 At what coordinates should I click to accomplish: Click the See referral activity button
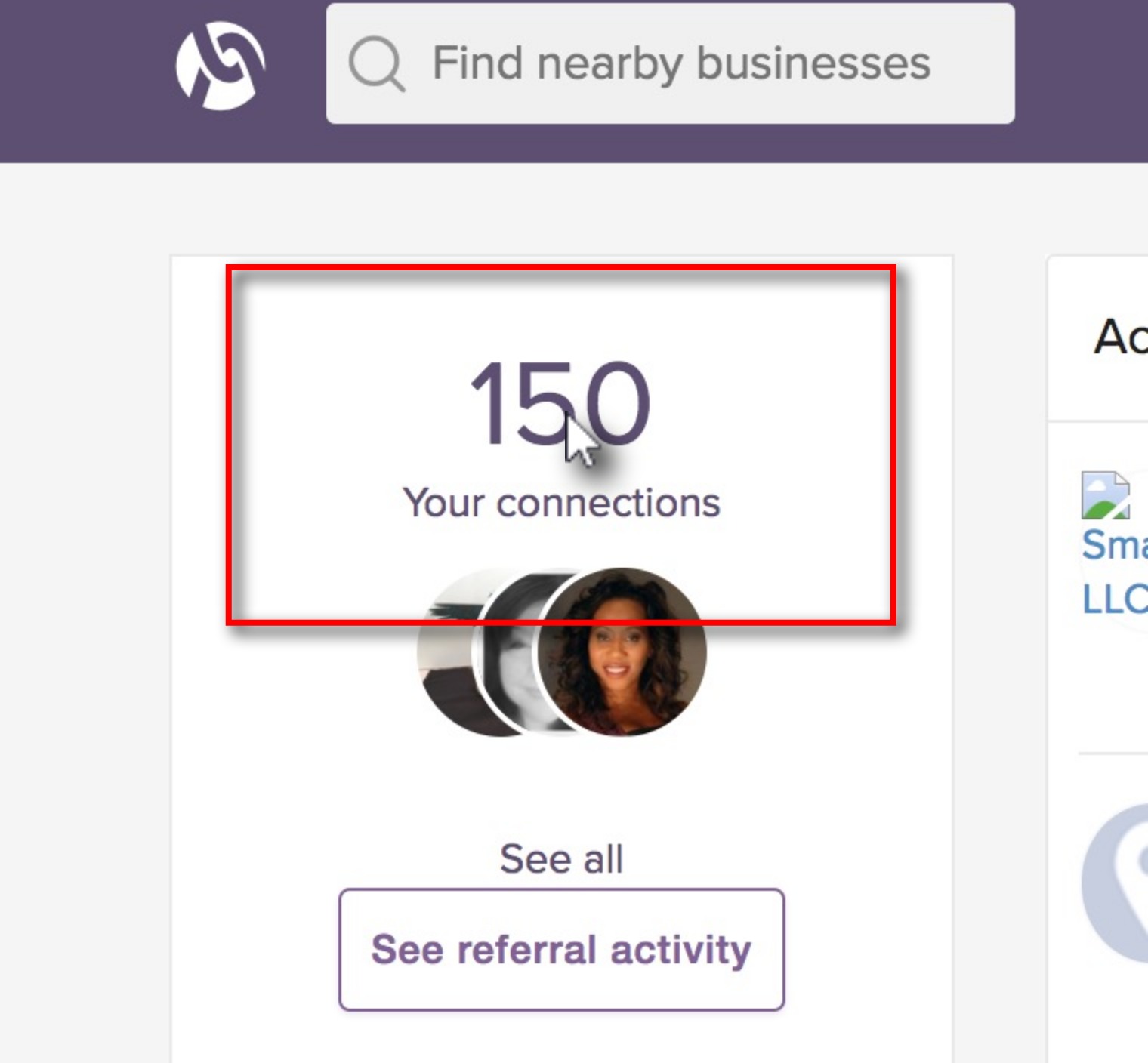click(562, 950)
